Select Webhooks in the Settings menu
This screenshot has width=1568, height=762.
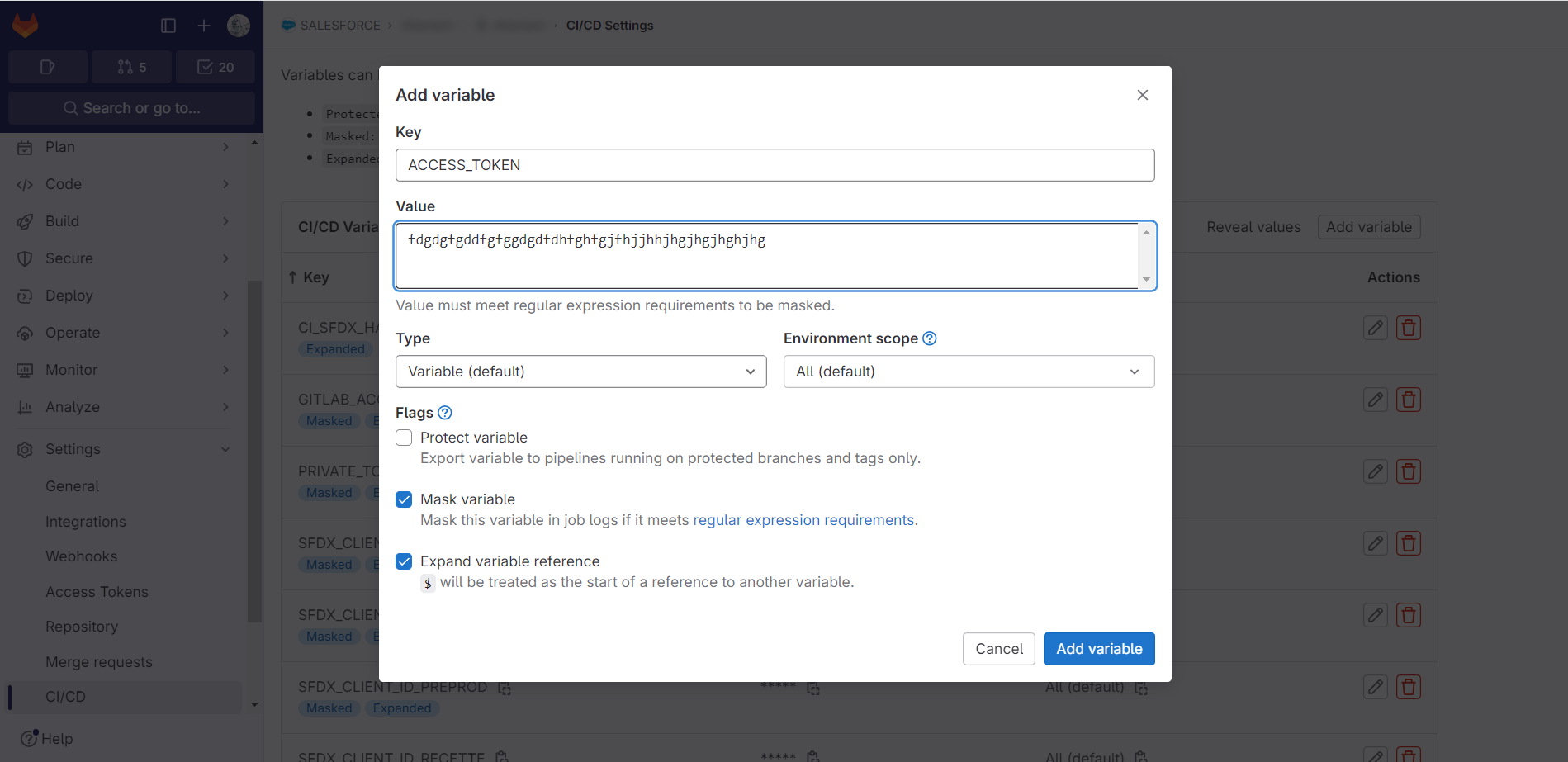pos(81,556)
